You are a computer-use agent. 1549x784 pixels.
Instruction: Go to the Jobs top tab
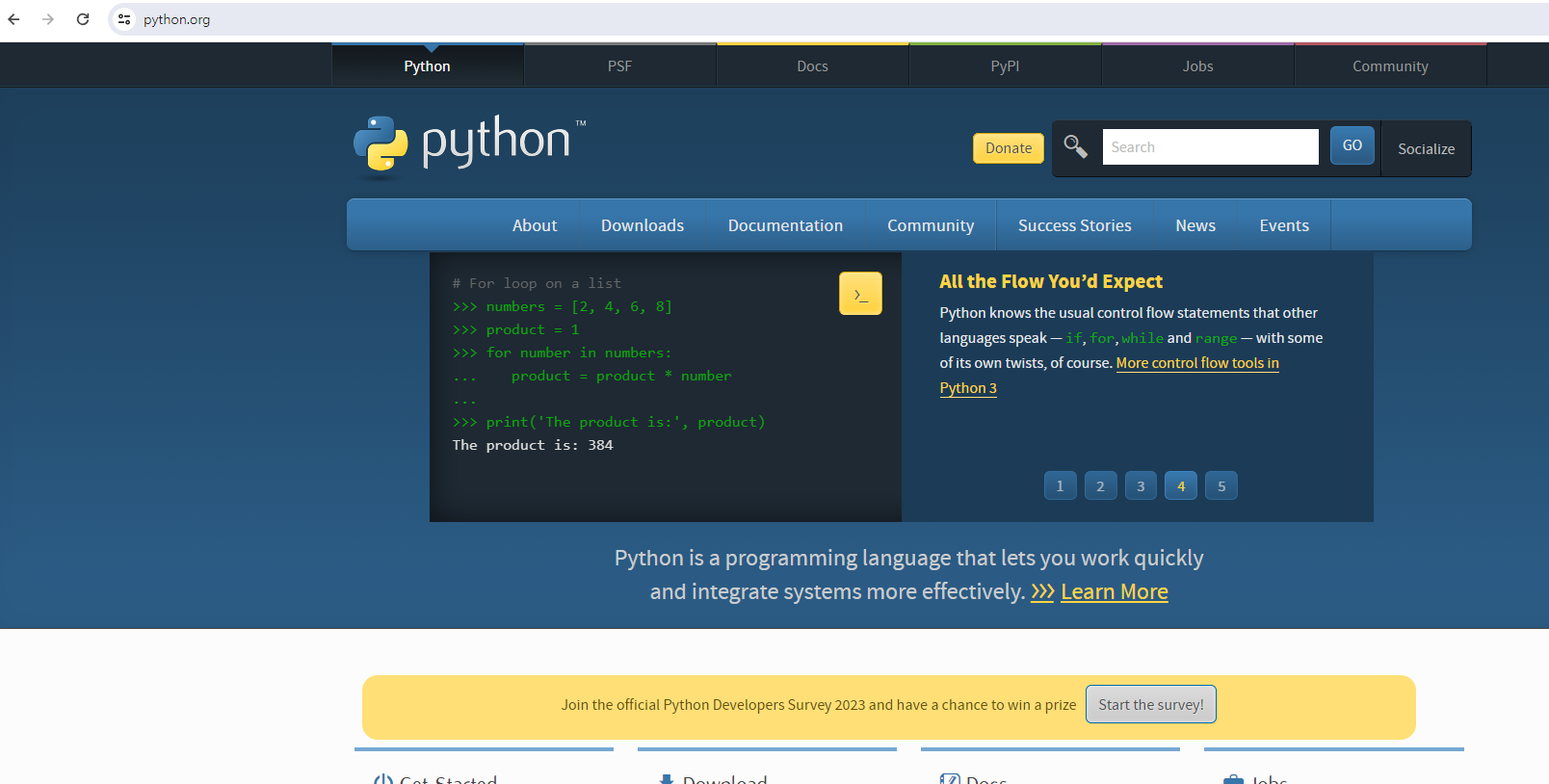coord(1198,65)
